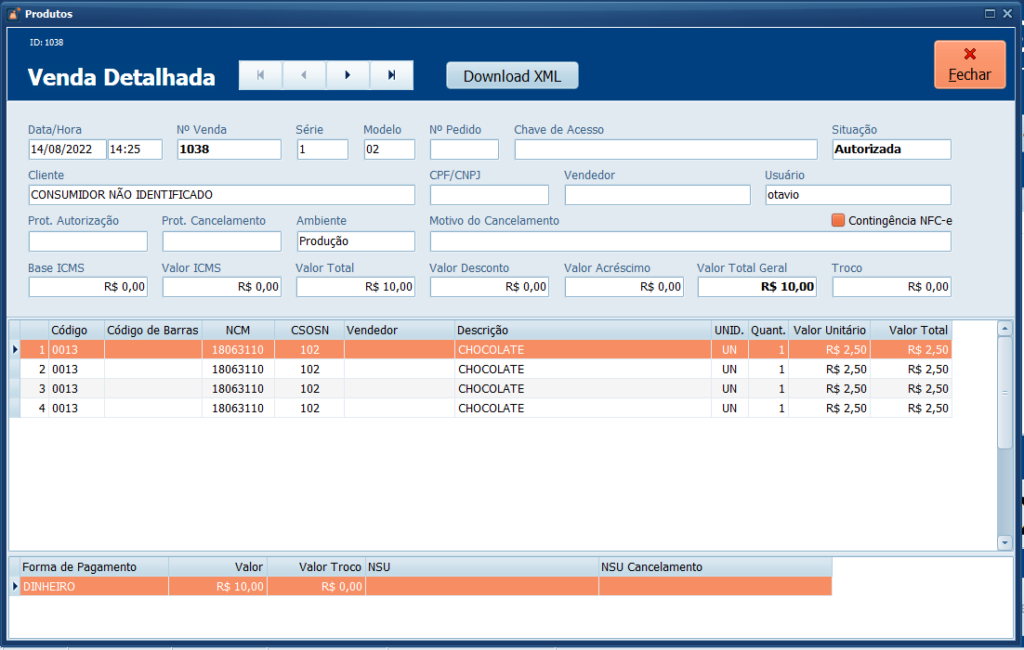Click the Valor Total column header

point(910,330)
